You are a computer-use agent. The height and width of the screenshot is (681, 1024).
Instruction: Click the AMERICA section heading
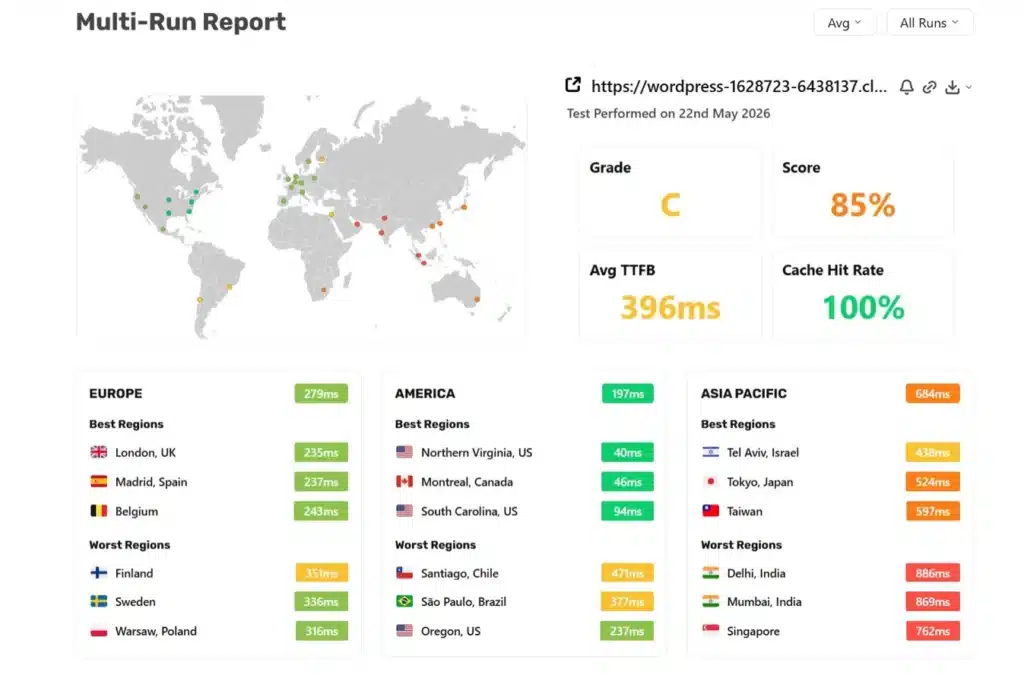(424, 394)
